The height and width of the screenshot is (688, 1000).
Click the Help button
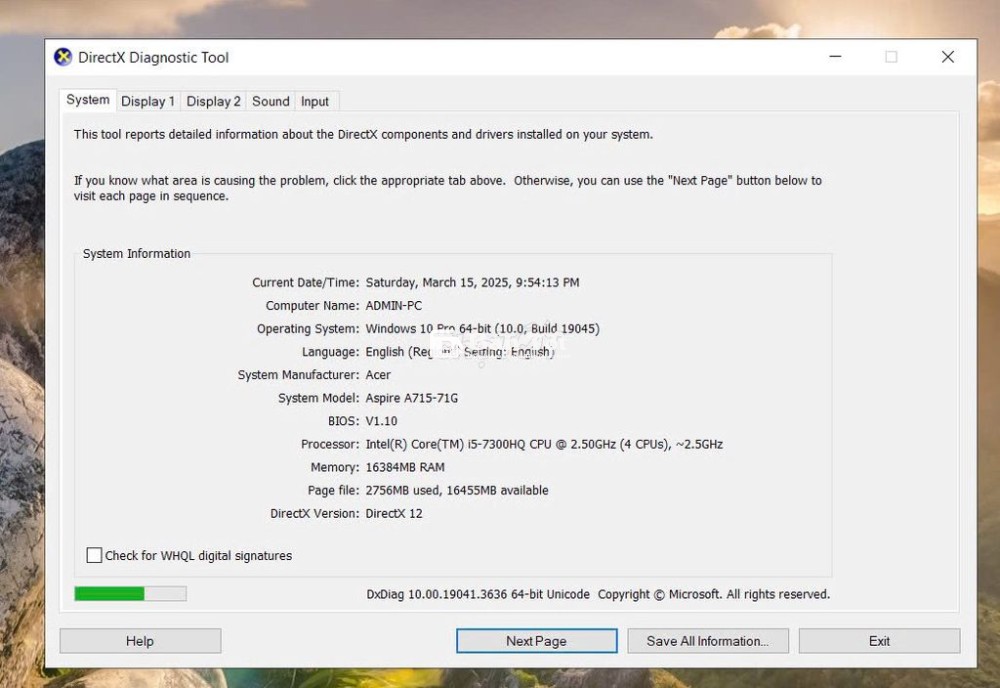click(x=140, y=641)
